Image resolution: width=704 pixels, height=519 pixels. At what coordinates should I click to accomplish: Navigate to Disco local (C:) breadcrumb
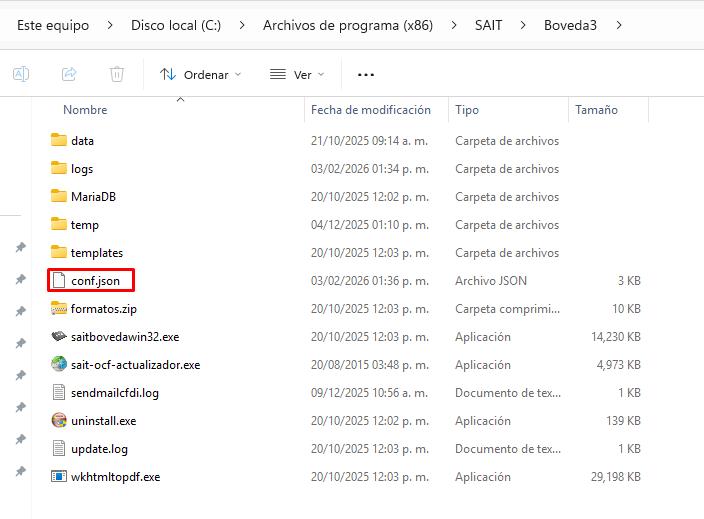[176, 24]
